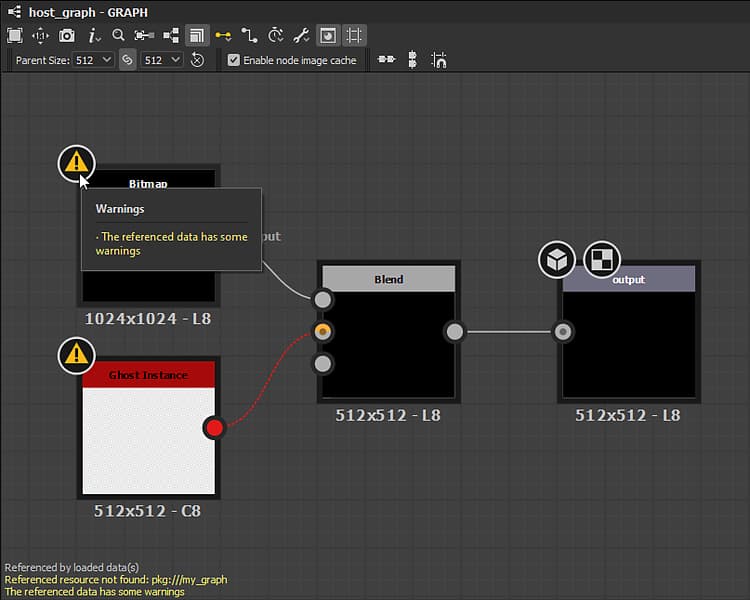The height and width of the screenshot is (600, 750).
Task: Toggle the parent size link ratio lock
Action: pyautogui.click(x=127, y=60)
